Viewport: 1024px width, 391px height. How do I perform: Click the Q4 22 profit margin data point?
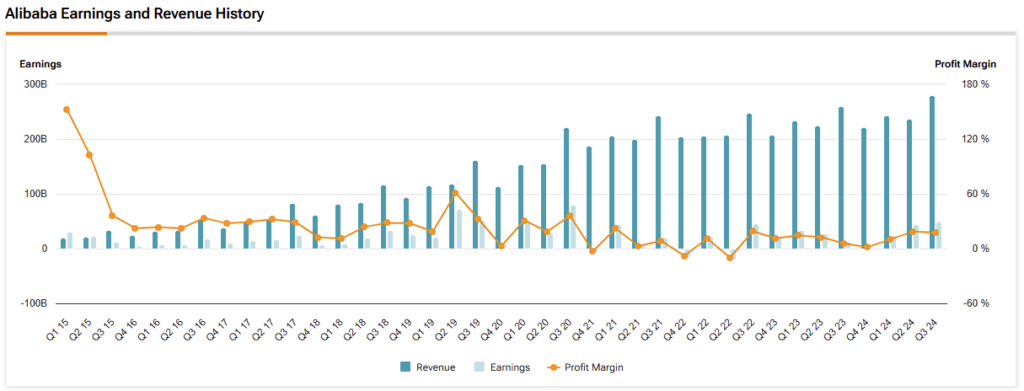(684, 256)
